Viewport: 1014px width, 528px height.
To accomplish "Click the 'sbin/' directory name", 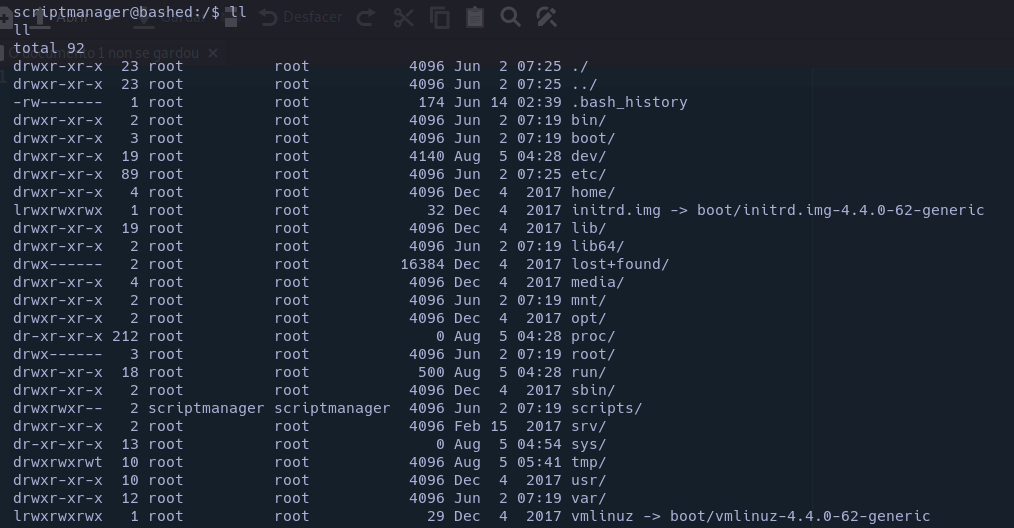I will click(x=593, y=391).
